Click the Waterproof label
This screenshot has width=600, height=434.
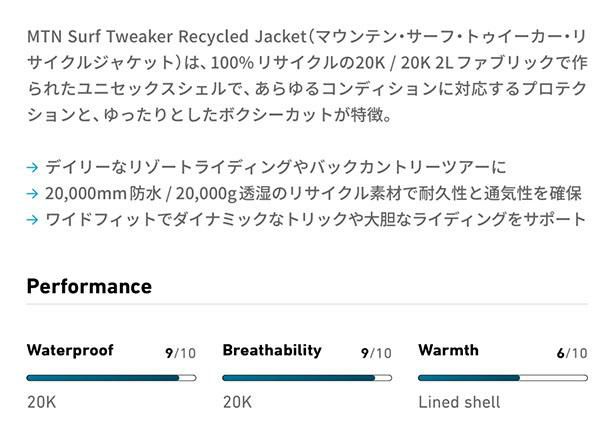click(70, 351)
